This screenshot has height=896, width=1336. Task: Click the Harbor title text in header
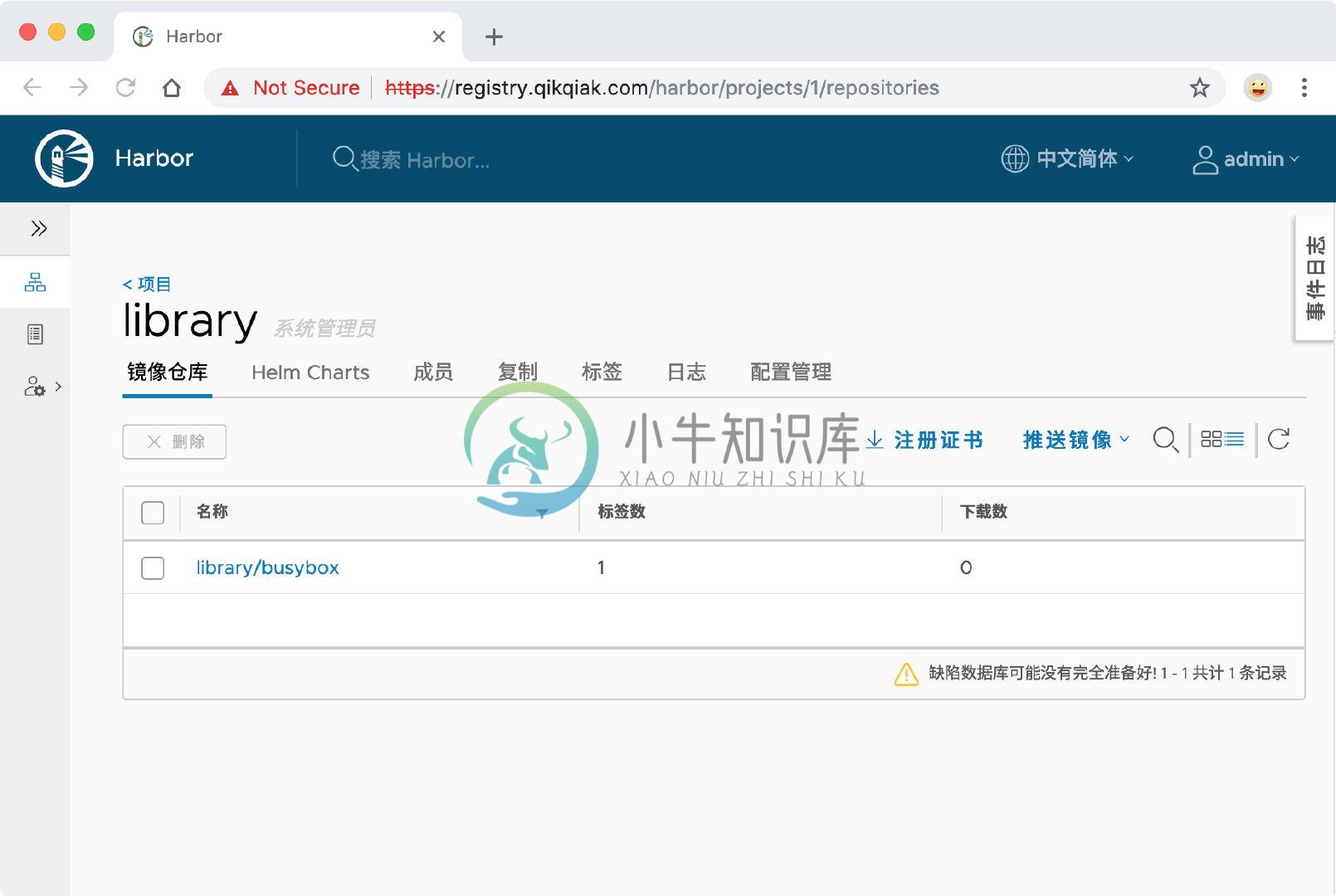coord(154,158)
